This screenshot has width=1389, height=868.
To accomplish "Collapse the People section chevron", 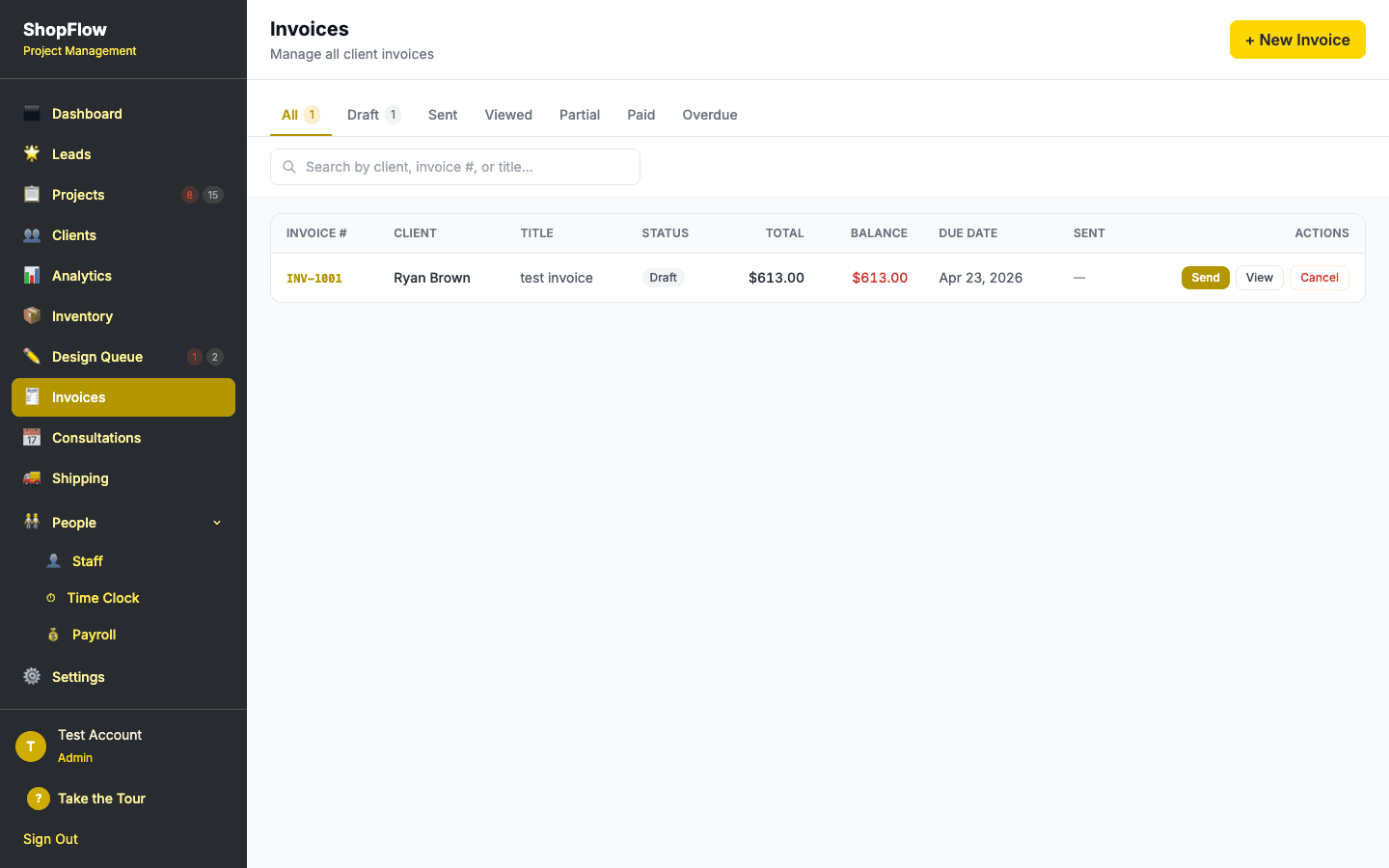I will (216, 522).
